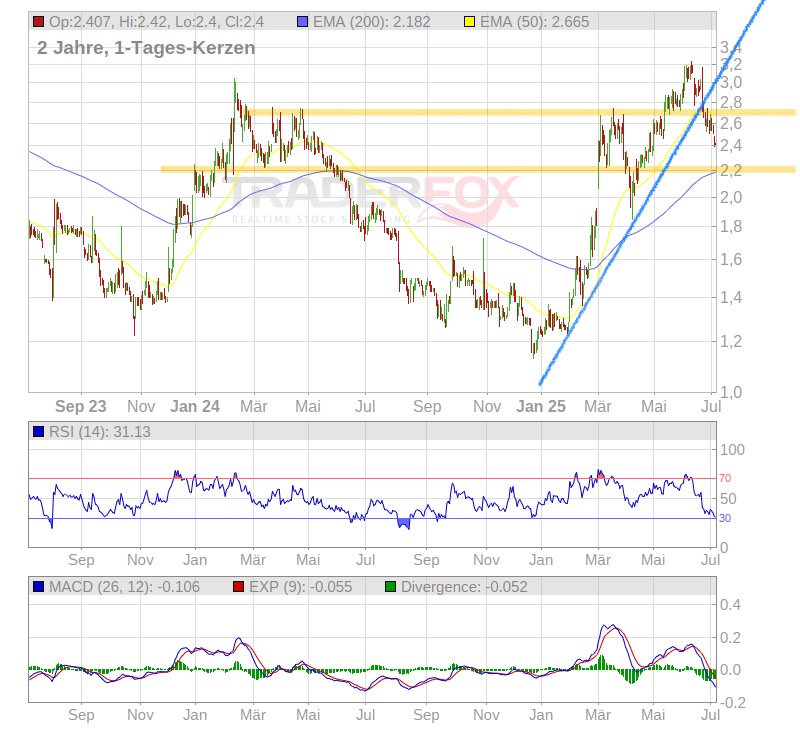Click the blue 30 oversold level label
This screenshot has width=800, height=730.
point(725,518)
